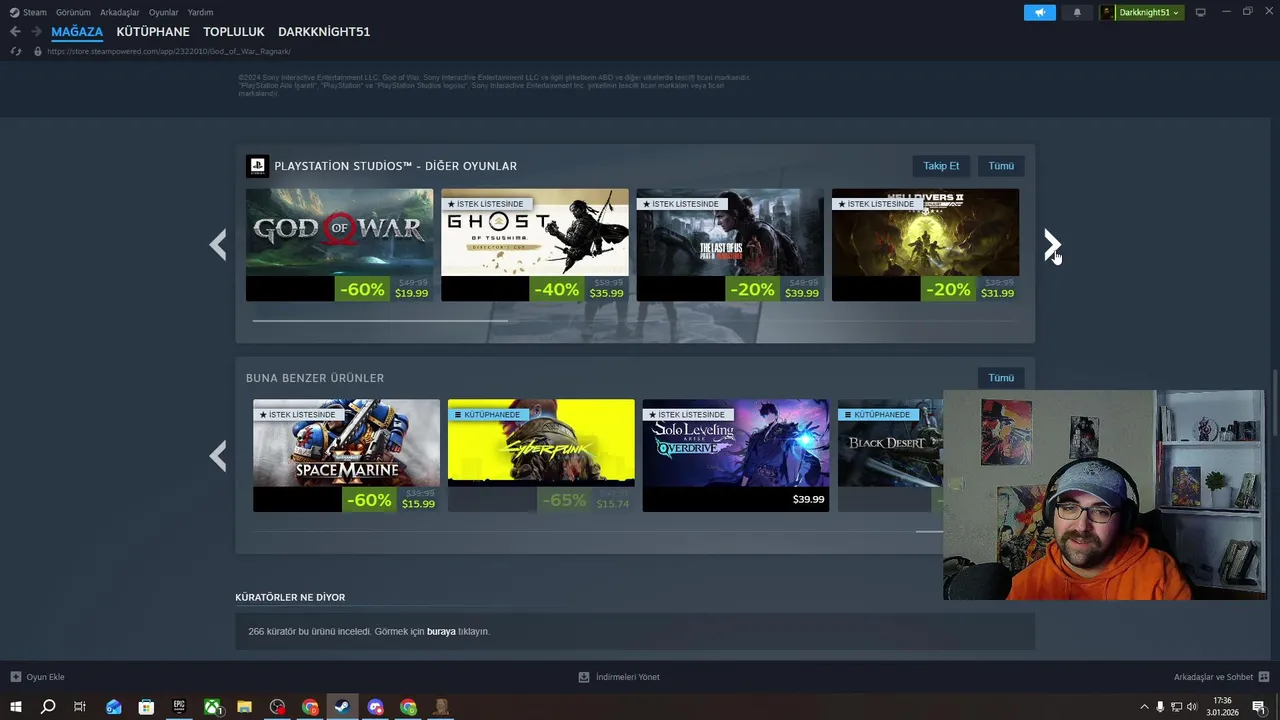This screenshot has width=1280, height=720.
Task: Open the Windows Start menu
Action: 15,707
